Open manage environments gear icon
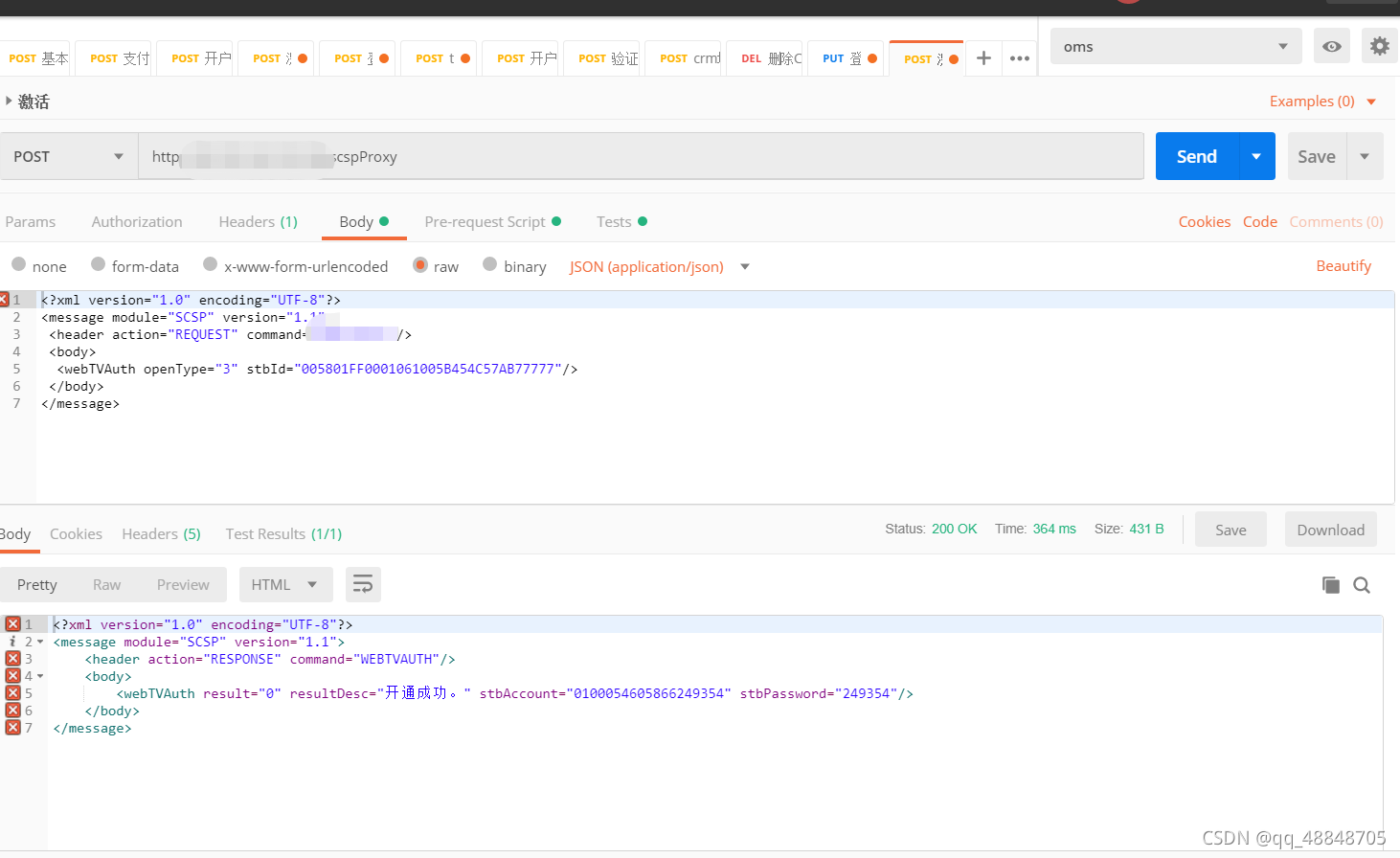 pos(1380,46)
